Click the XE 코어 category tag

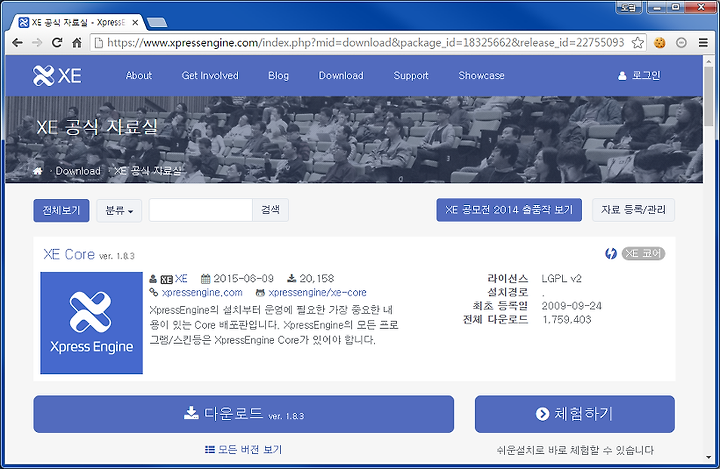point(643,254)
